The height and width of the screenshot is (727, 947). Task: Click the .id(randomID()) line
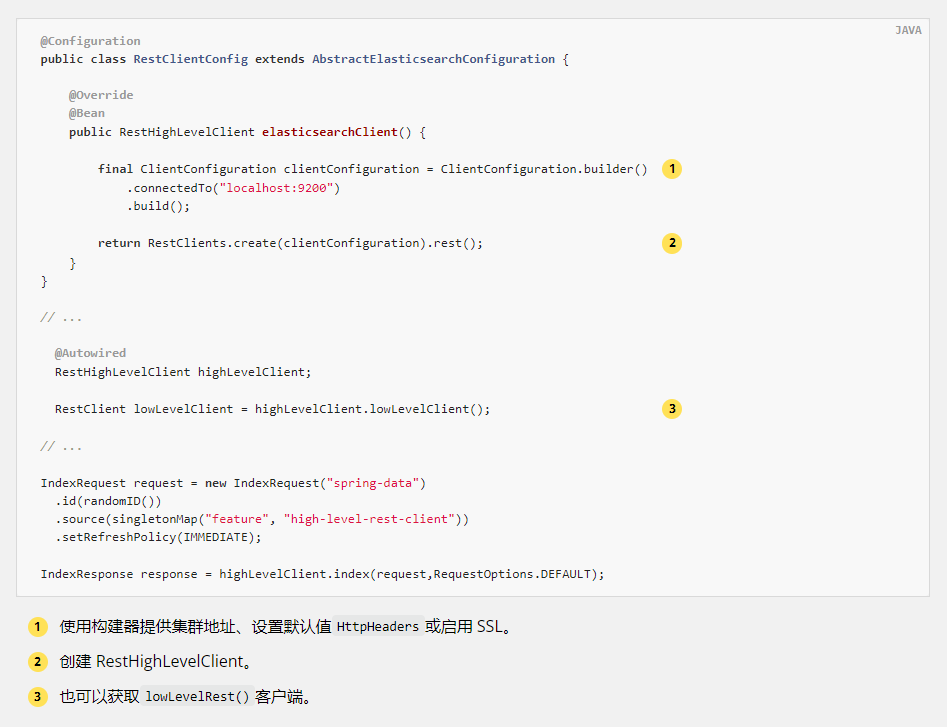click(x=108, y=501)
